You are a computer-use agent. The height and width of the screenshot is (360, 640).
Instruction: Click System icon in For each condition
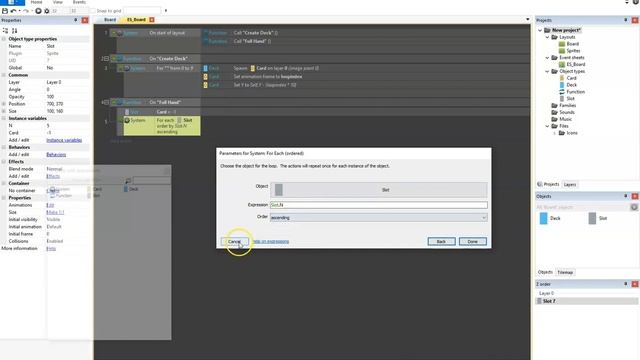(x=127, y=120)
